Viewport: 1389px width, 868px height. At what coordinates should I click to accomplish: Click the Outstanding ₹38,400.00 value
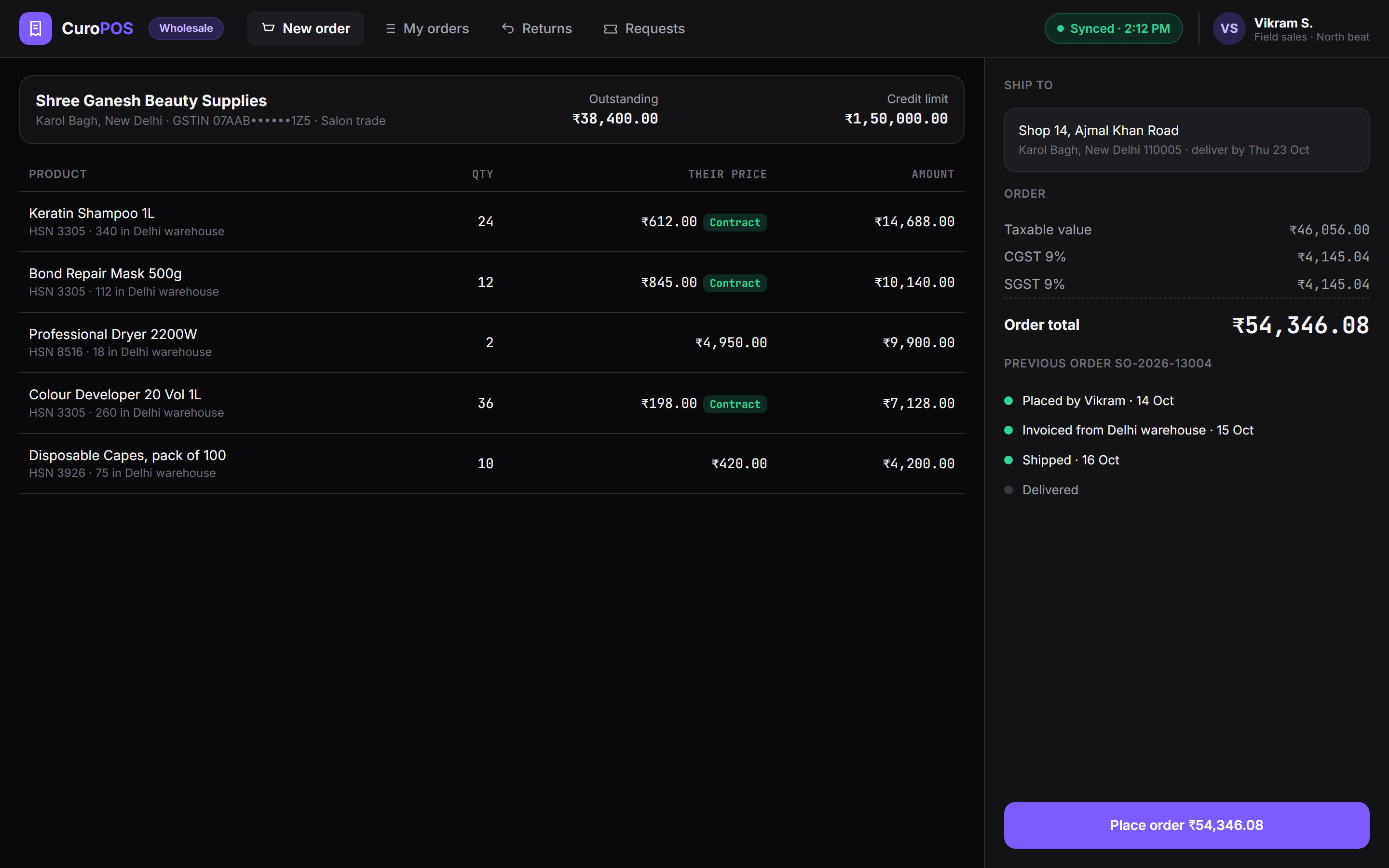pyautogui.click(x=615, y=119)
